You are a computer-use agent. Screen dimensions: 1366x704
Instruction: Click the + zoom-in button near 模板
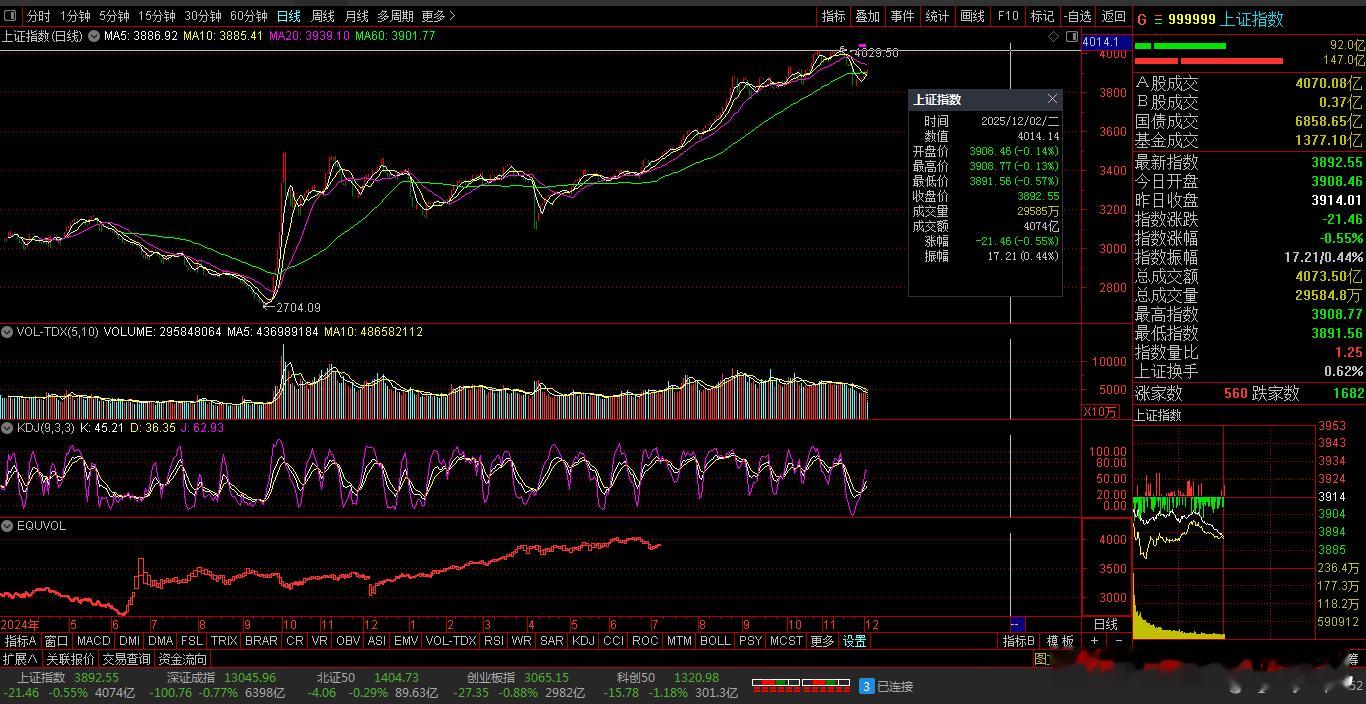click(1095, 641)
